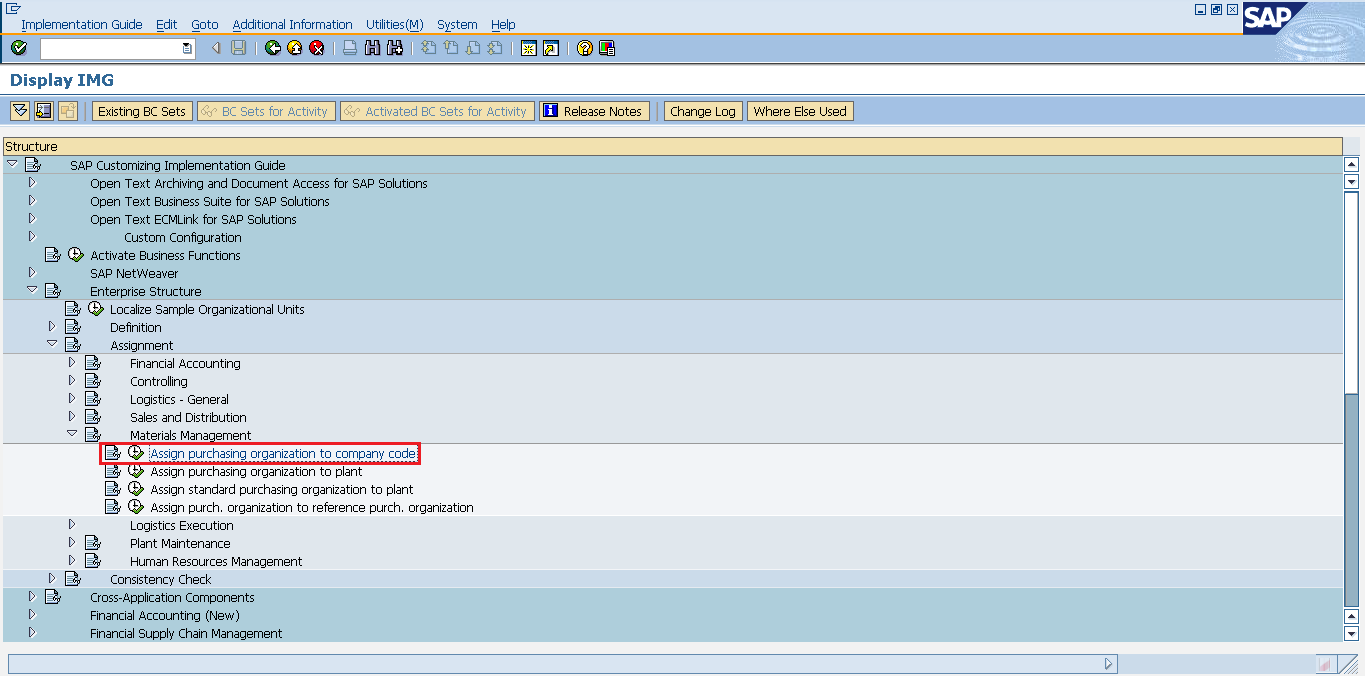Click the Previous Page icon
This screenshot has width=1365, height=676.
[451, 48]
